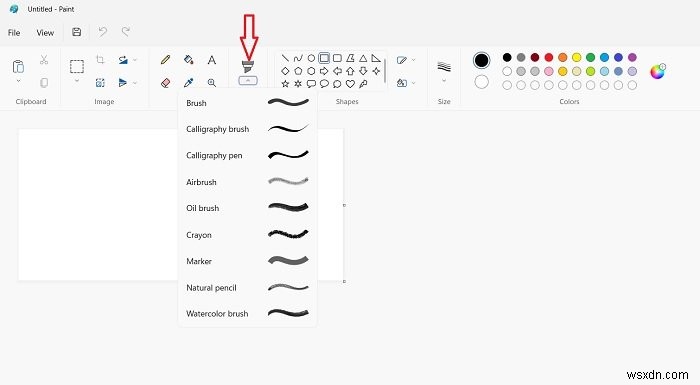
Task: Select the Color picker eyedropper tool
Action: [x=189, y=83]
